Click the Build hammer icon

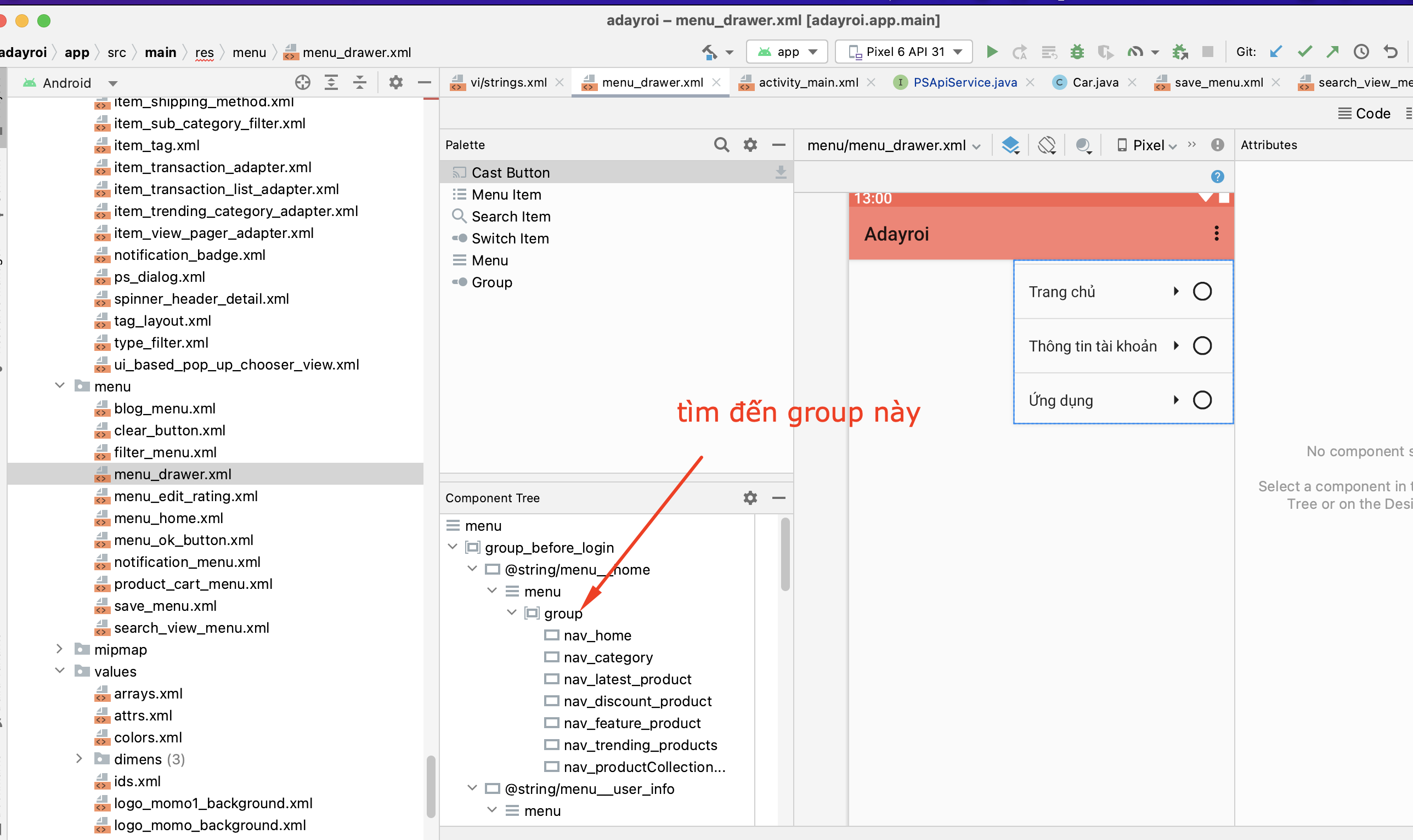[x=710, y=52]
